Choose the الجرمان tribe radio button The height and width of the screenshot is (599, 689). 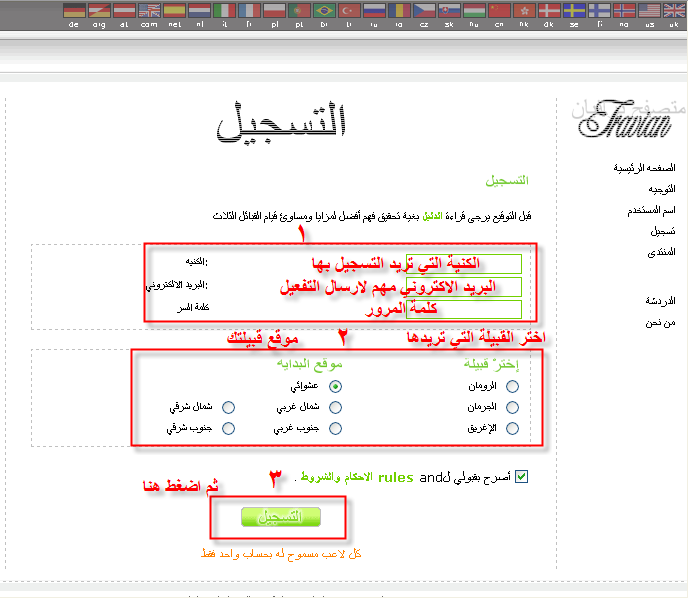pyautogui.click(x=513, y=407)
